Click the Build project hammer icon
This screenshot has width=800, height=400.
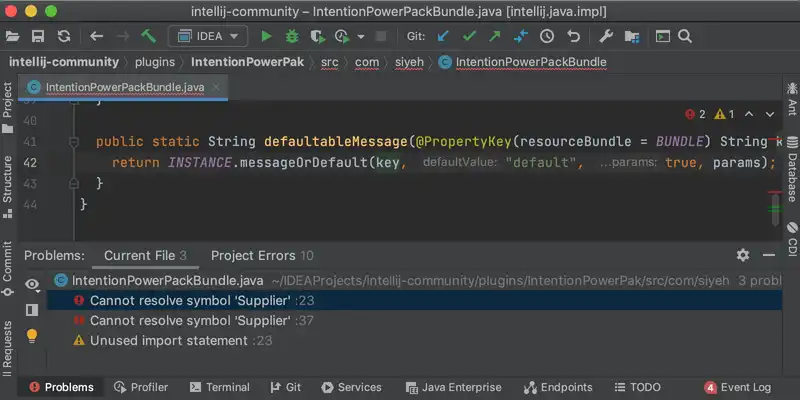point(149,36)
